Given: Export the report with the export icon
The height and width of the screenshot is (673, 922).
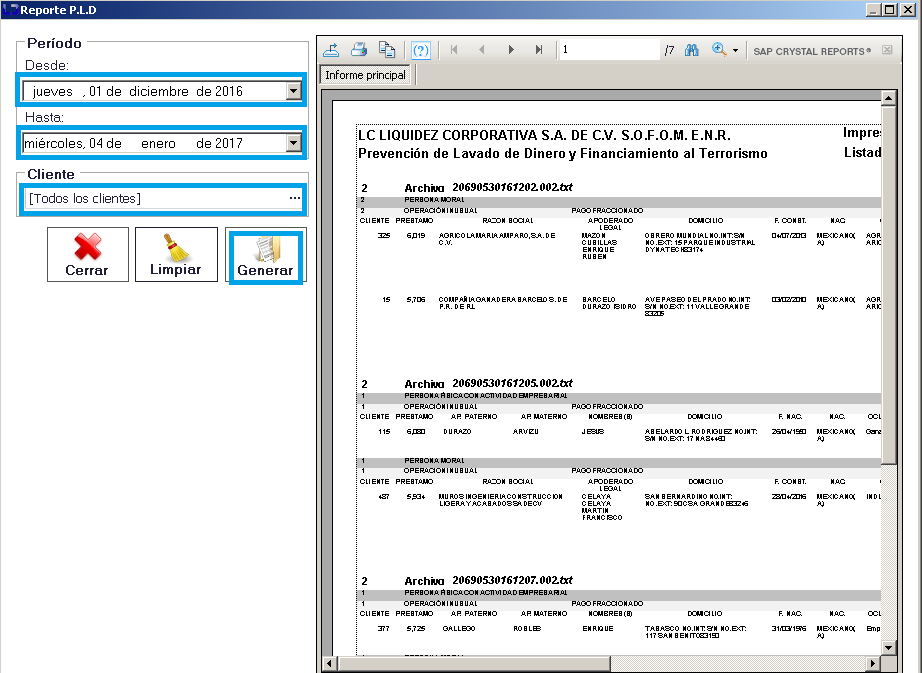Looking at the screenshot, I should click(331, 51).
